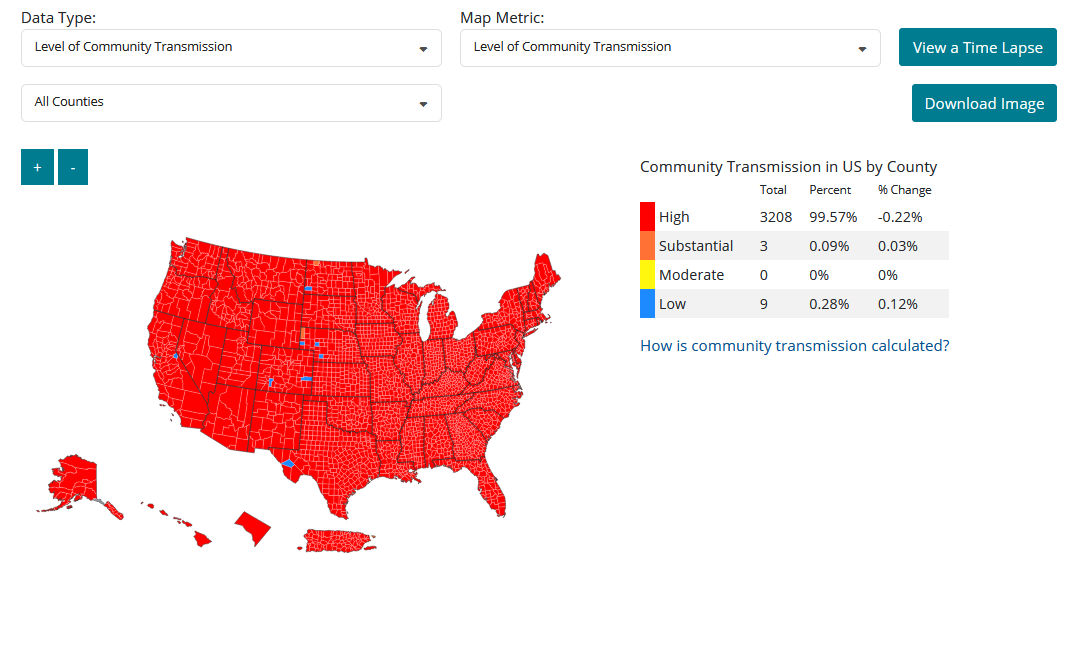Open the Map Metric dropdown
Screen dimensions: 1068x649
[670, 48]
